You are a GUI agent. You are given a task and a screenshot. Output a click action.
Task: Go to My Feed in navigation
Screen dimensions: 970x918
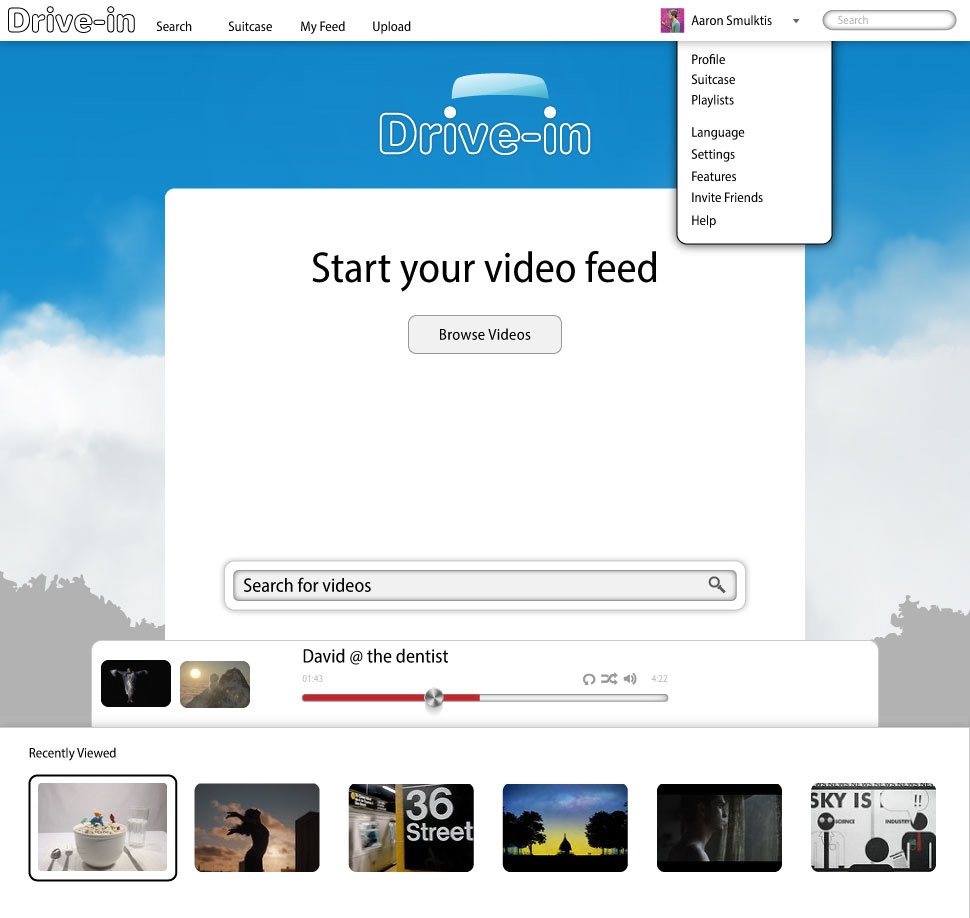[x=322, y=27]
